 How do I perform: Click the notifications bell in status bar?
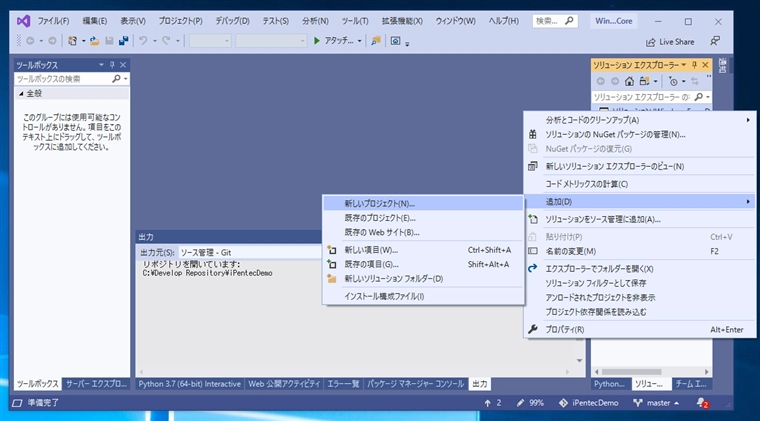click(x=702, y=403)
